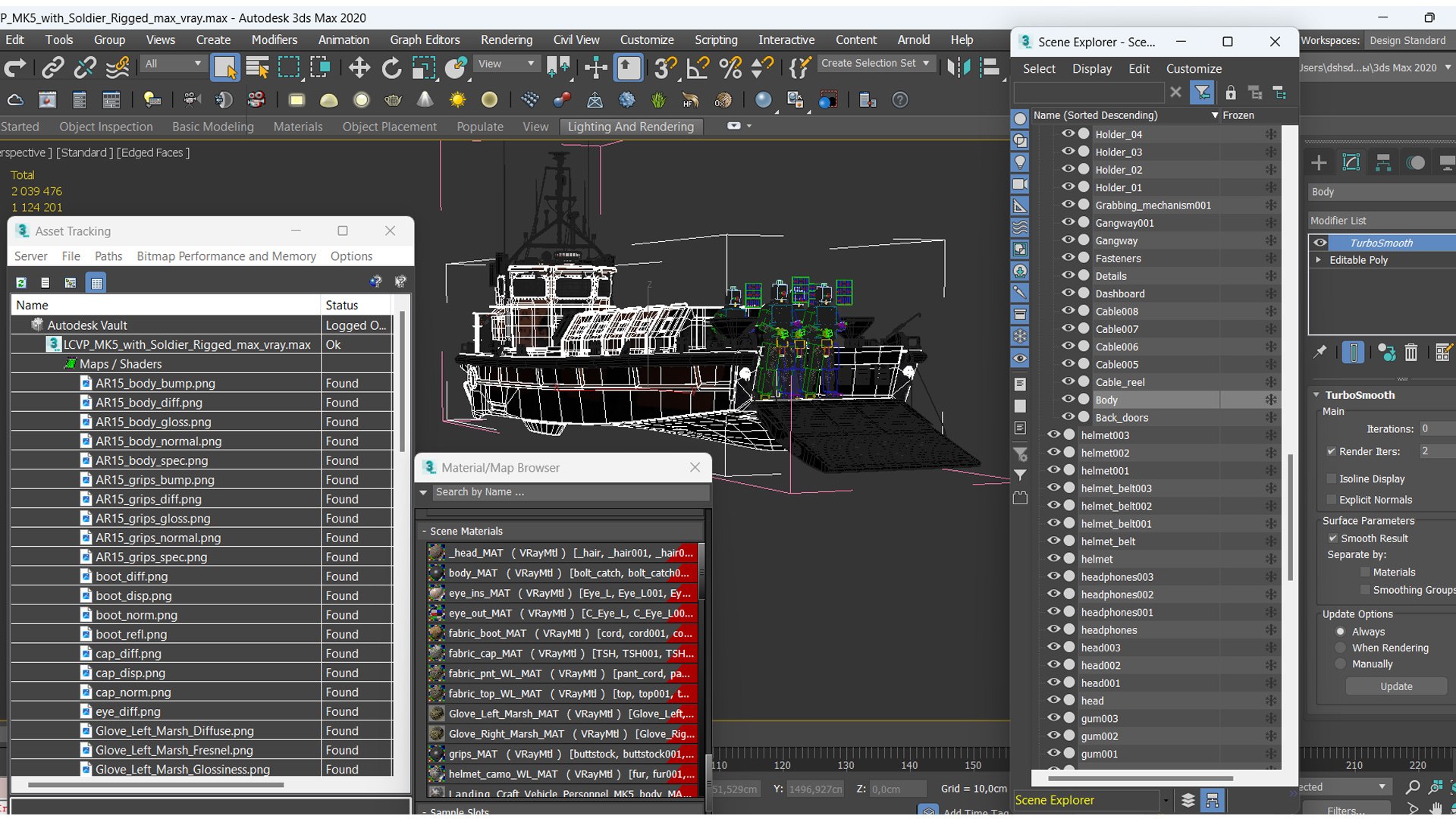This screenshot has width=1456, height=819.
Task: Click the Link objects chain icon
Action: tap(52, 68)
